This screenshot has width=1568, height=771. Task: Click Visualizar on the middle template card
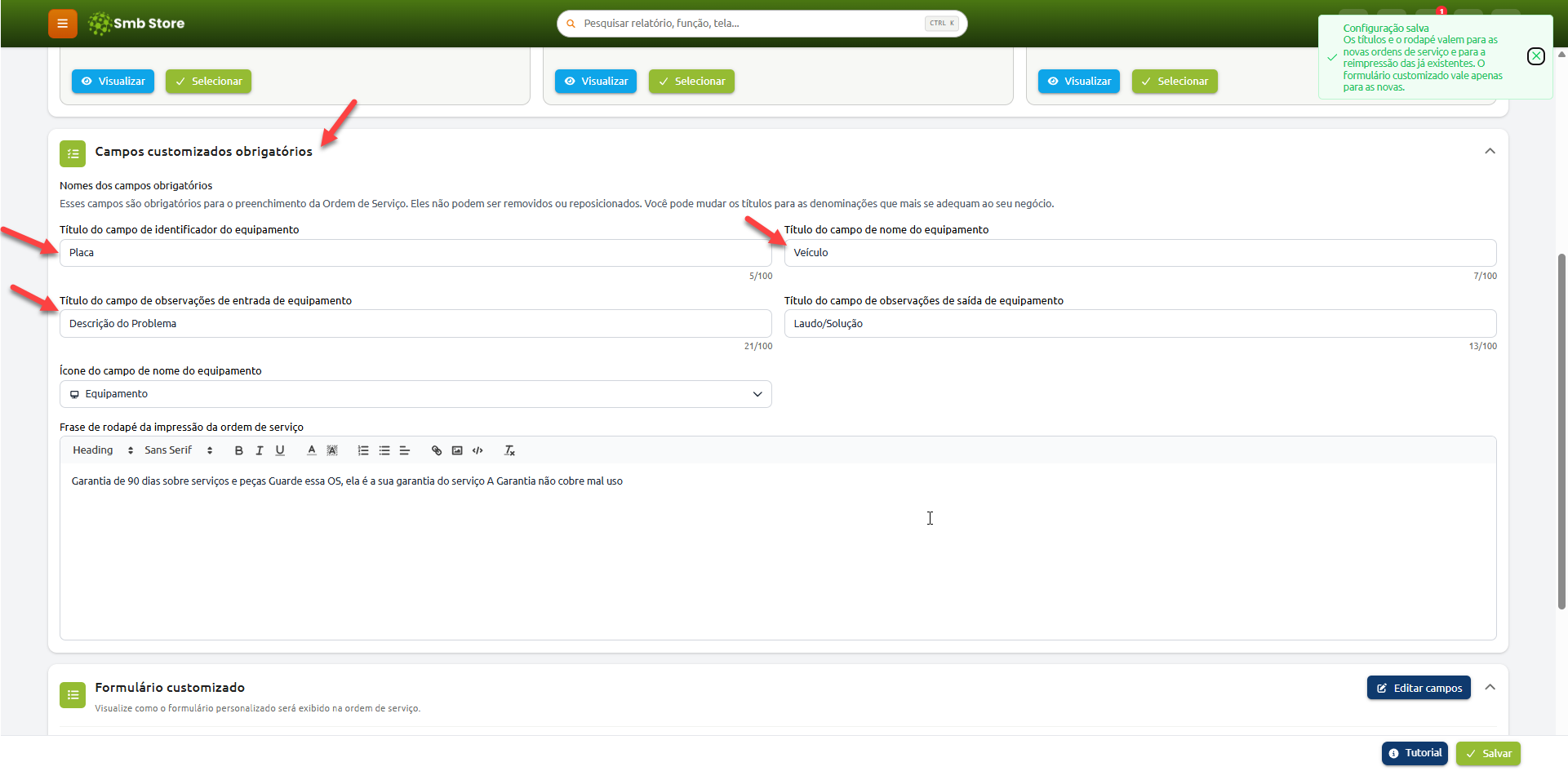click(x=596, y=82)
